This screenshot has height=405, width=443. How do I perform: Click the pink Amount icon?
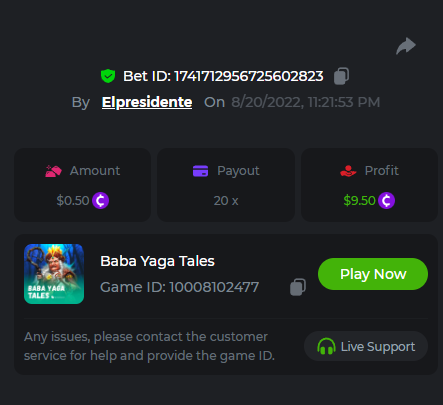coord(53,171)
